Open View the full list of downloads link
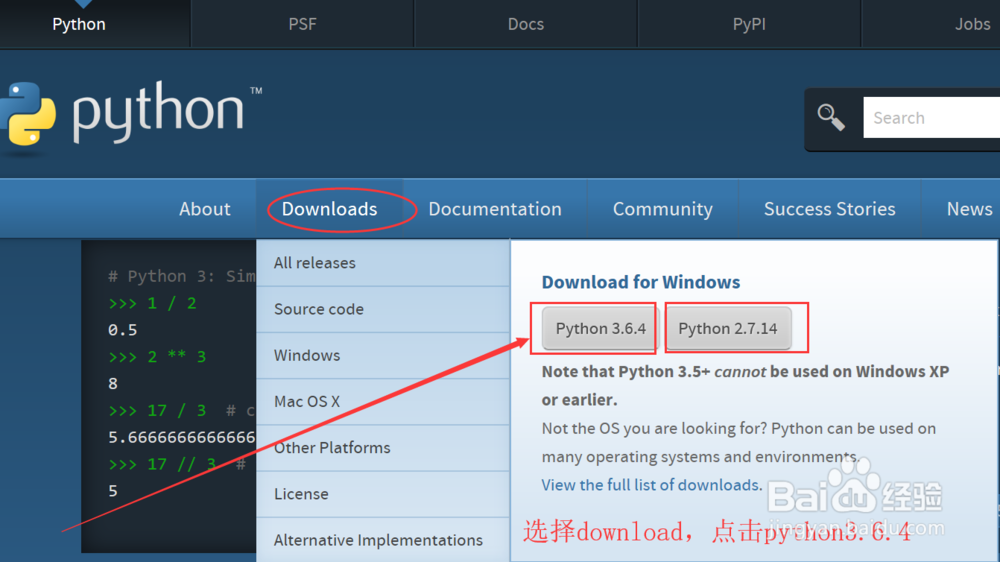1000x562 pixels. pyautogui.click(x=651, y=485)
